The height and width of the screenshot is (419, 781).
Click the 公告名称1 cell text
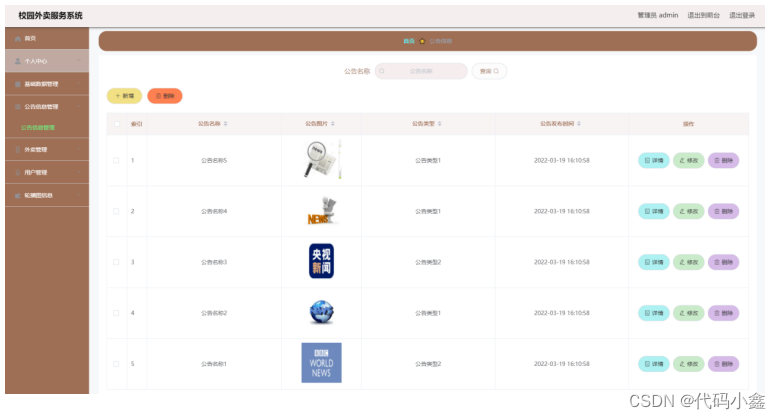(x=214, y=364)
